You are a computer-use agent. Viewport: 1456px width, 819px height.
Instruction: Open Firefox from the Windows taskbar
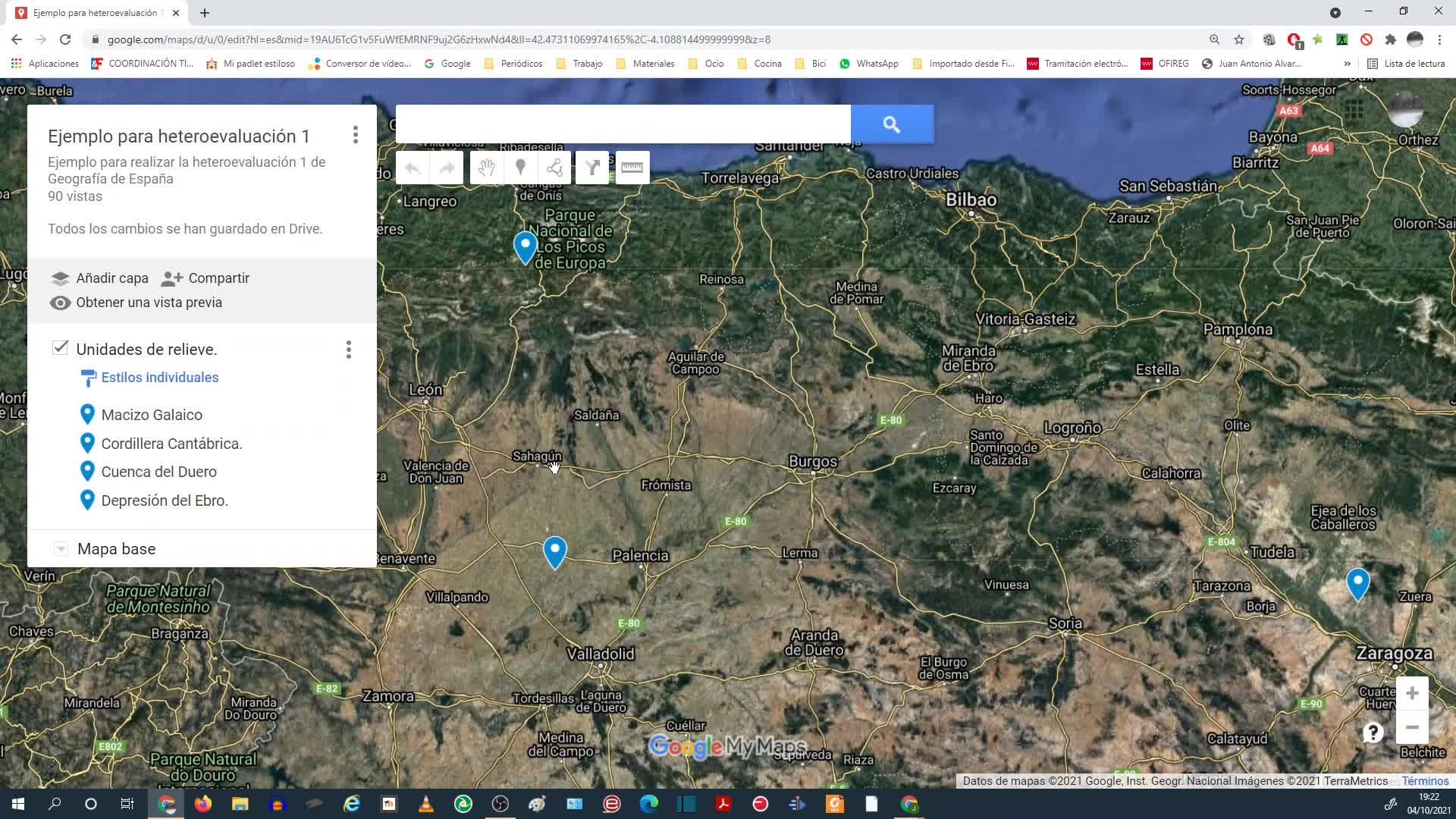pyautogui.click(x=203, y=804)
